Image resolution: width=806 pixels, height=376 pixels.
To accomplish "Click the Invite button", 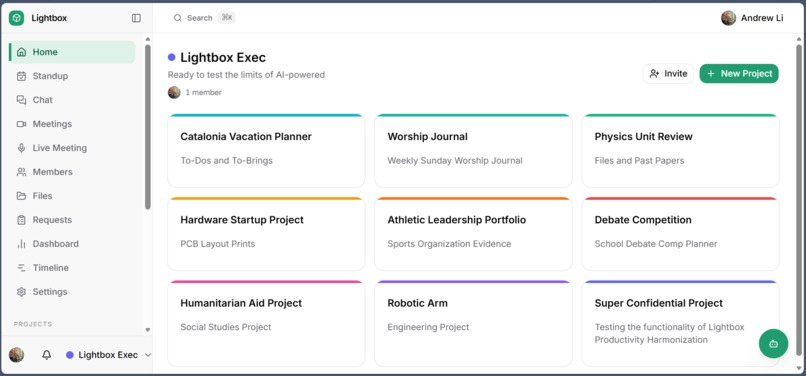I will (x=668, y=74).
